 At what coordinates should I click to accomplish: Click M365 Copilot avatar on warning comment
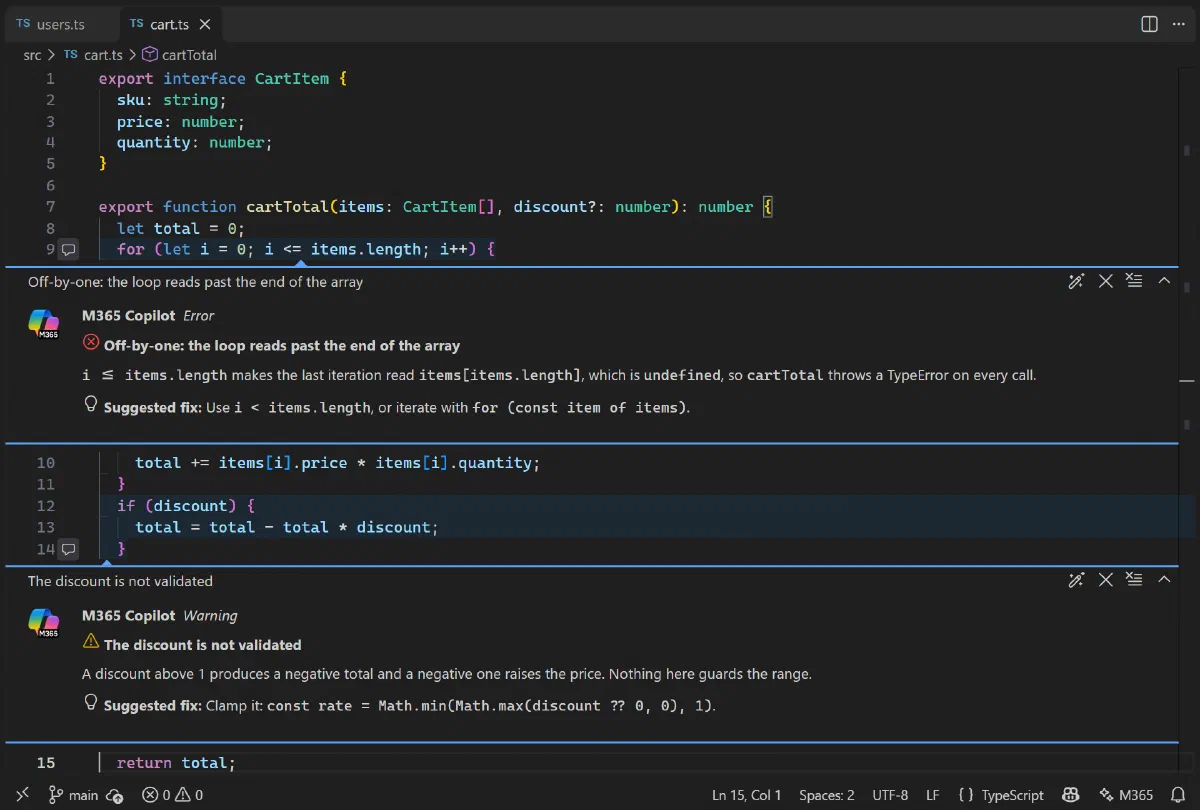coord(43,623)
